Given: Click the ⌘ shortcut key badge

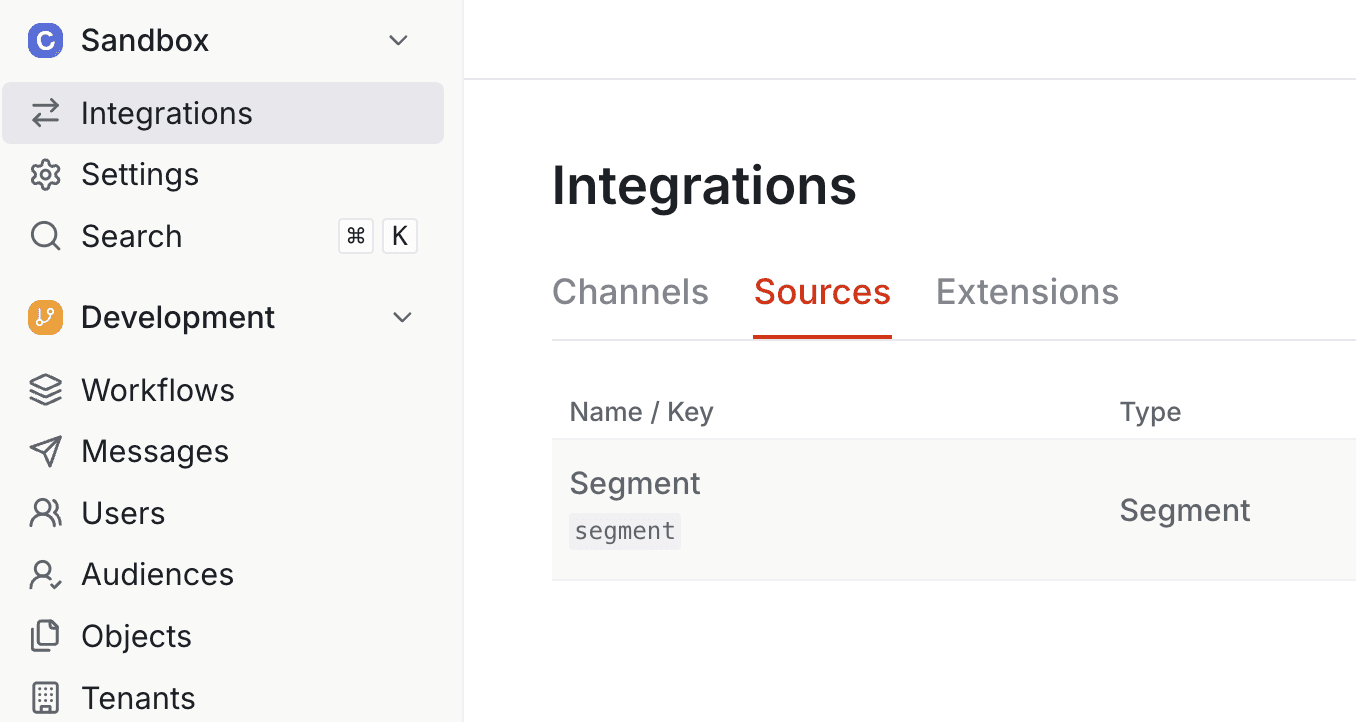Looking at the screenshot, I should pyautogui.click(x=356, y=236).
